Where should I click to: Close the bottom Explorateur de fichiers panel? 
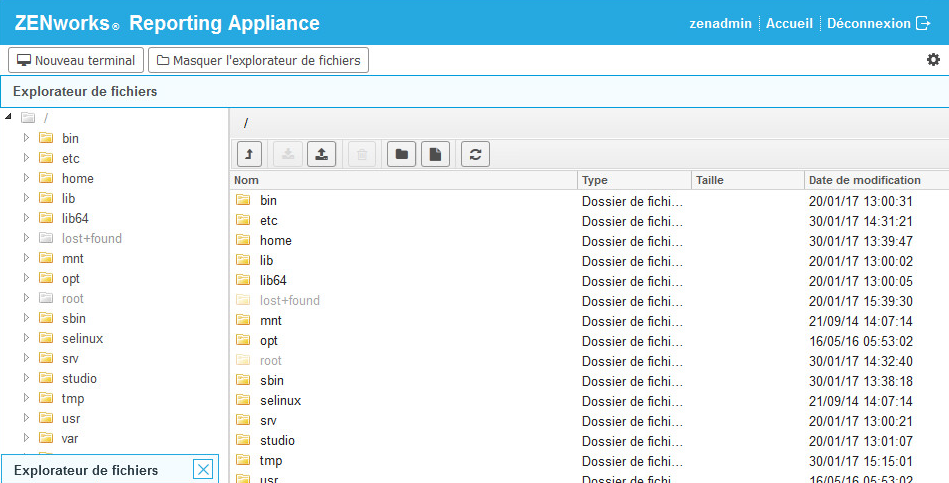203,470
